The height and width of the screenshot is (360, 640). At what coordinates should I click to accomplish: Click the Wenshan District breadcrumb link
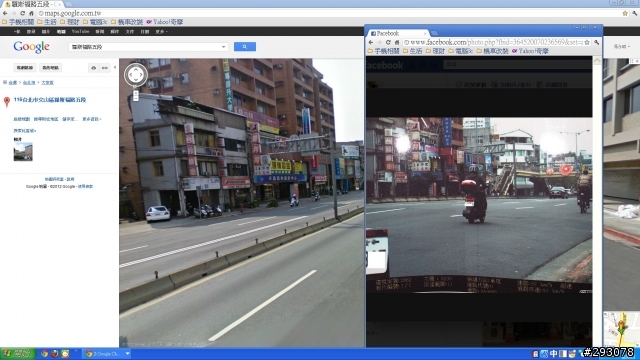[47, 82]
